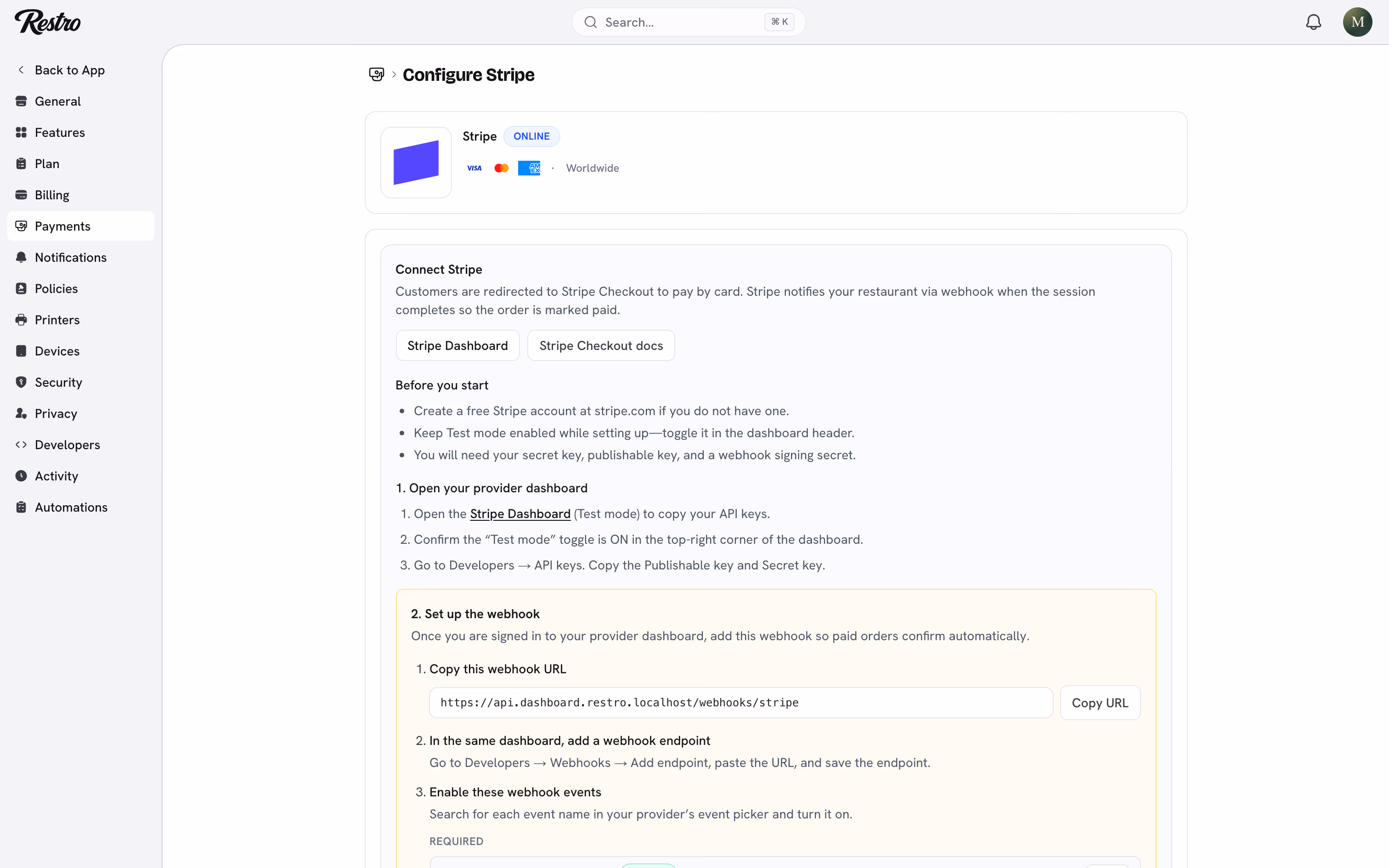Image resolution: width=1389 pixels, height=868 pixels.
Task: Open Plan label in sidebar
Action: click(47, 163)
